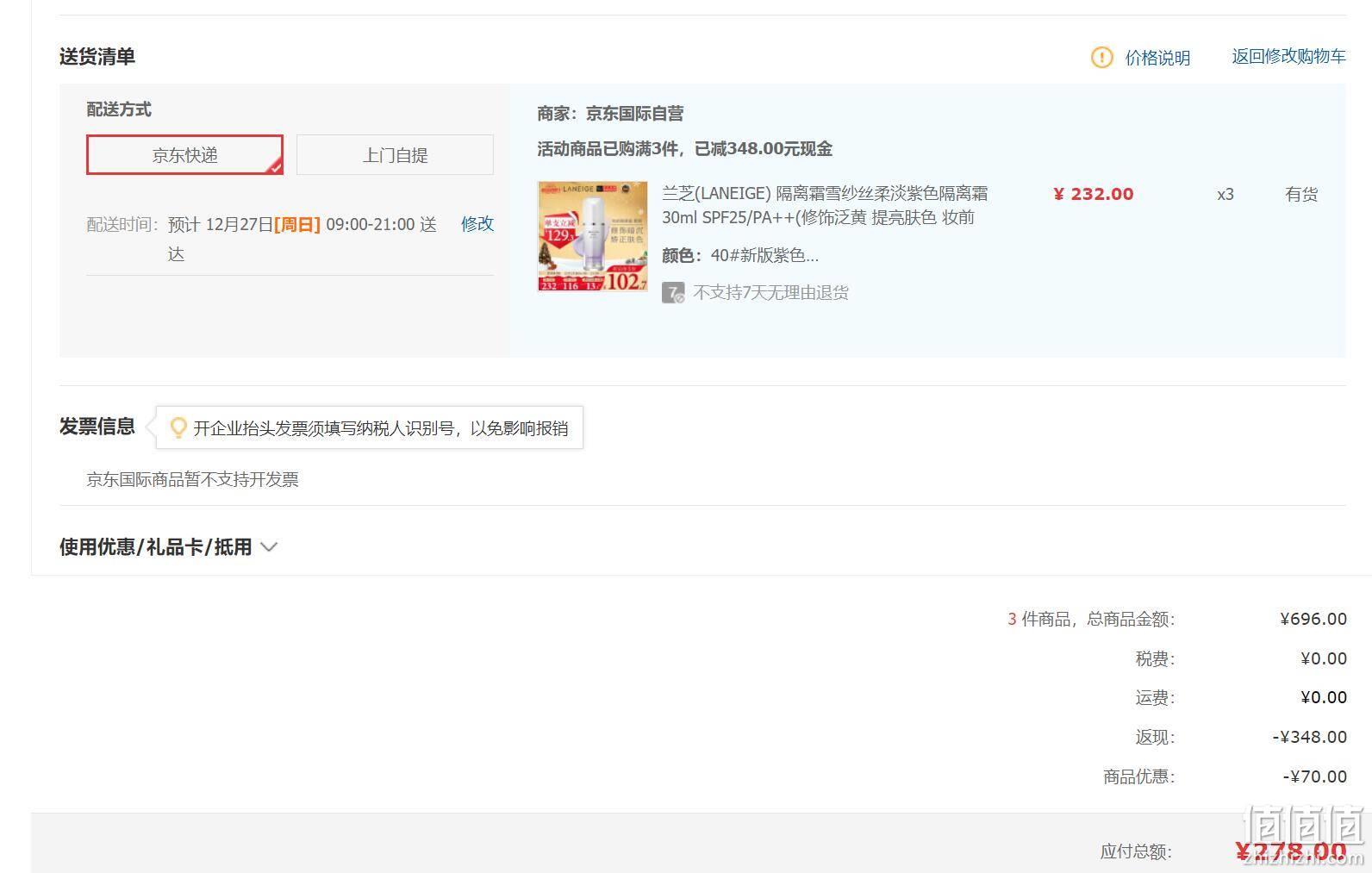Click 开企业抬头发票 tooltip message
Viewport: 1372px width, 873px height.
coord(381,428)
